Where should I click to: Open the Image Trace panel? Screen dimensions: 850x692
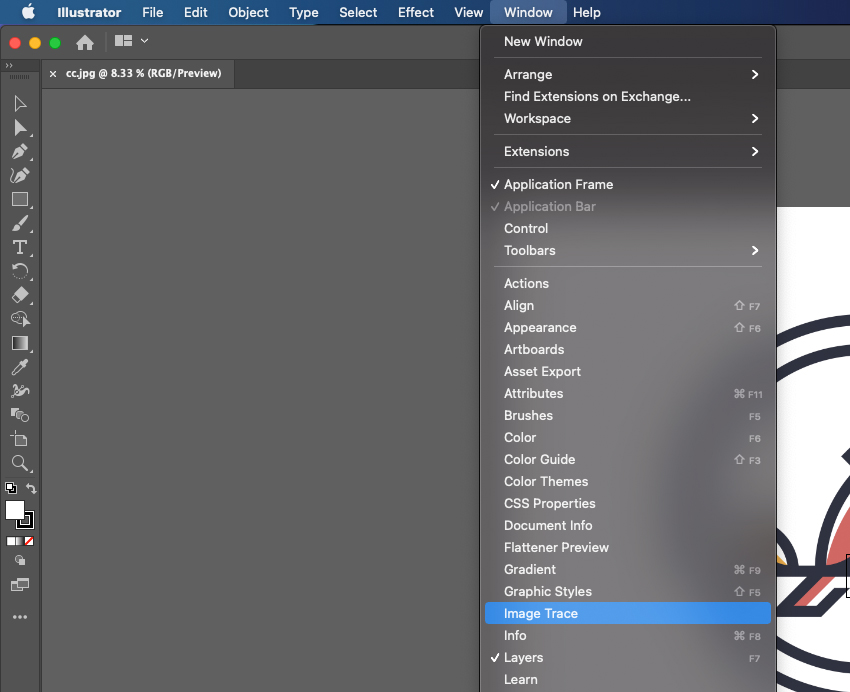(x=540, y=613)
